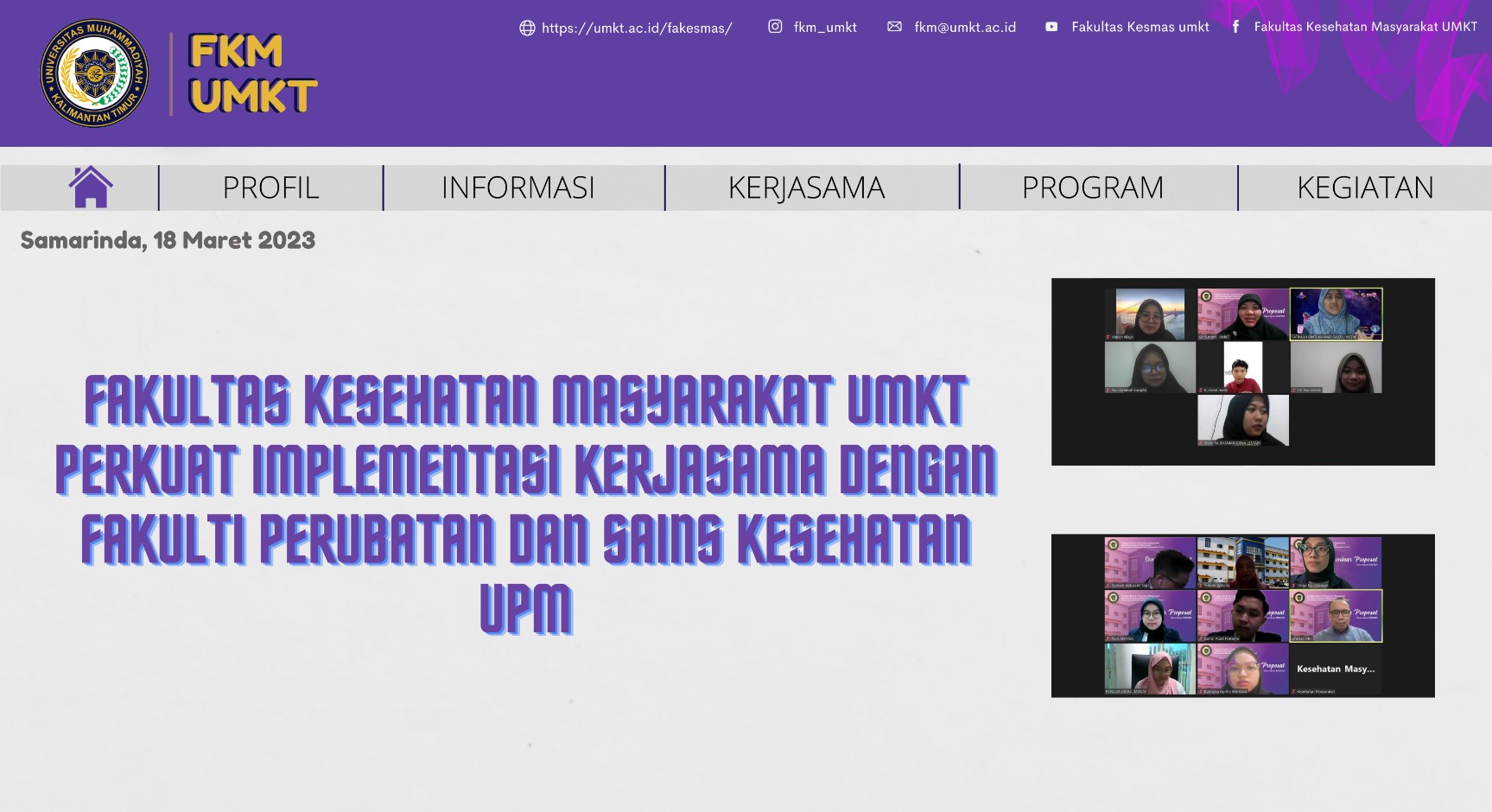
Task: Click the envelope email icon
Action: (896, 27)
